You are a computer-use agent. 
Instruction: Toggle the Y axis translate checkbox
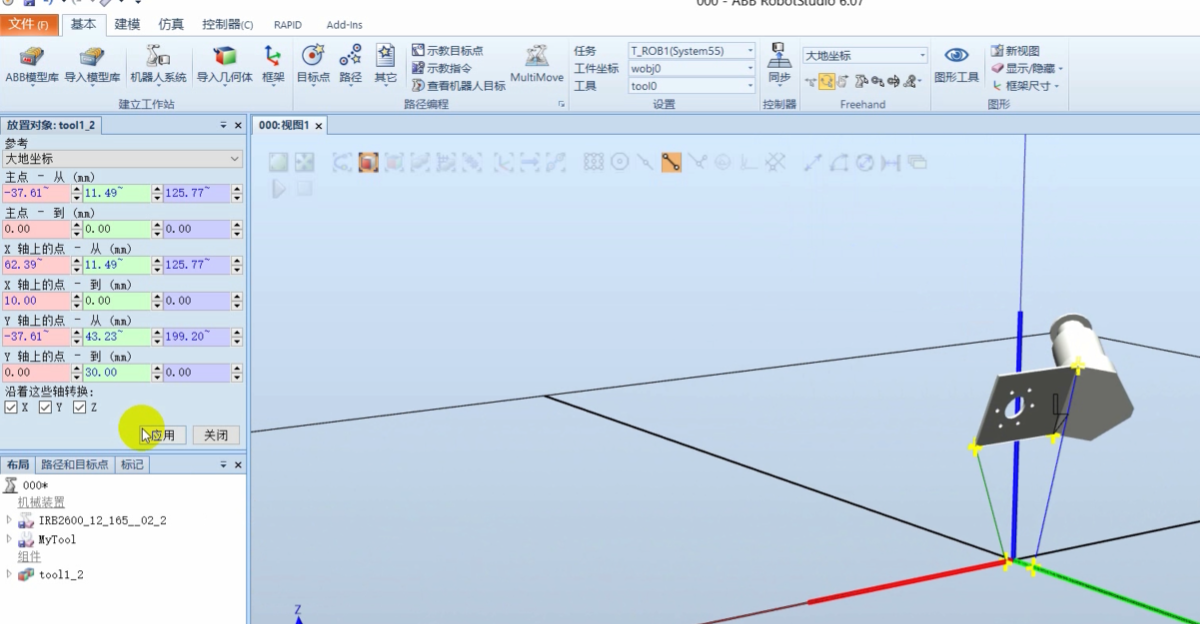tap(45, 408)
